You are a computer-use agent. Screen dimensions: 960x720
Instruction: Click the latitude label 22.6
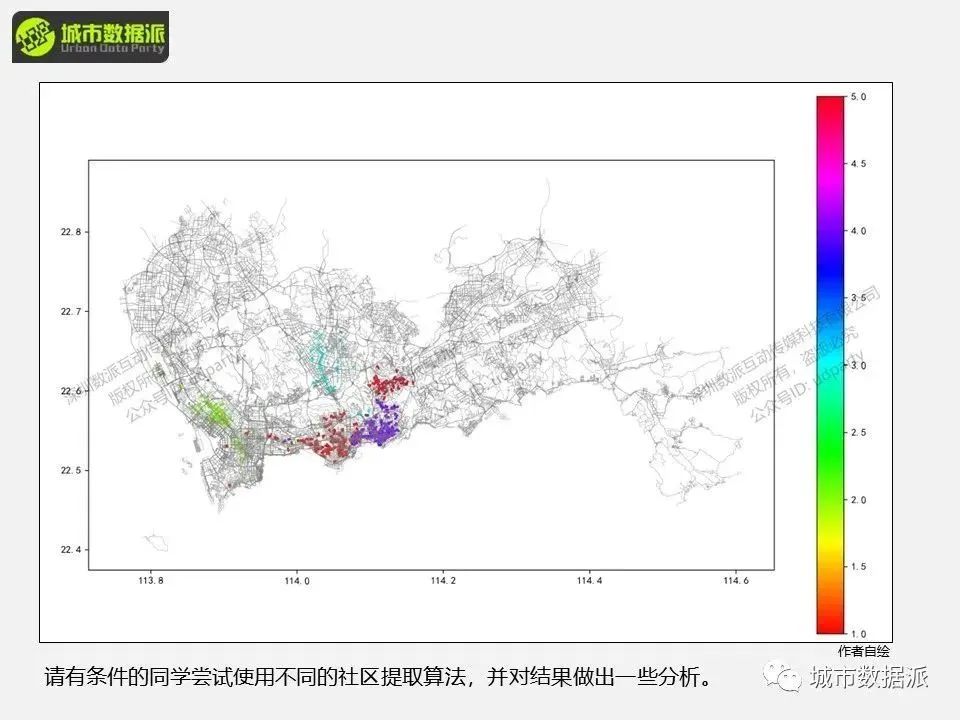[70, 391]
